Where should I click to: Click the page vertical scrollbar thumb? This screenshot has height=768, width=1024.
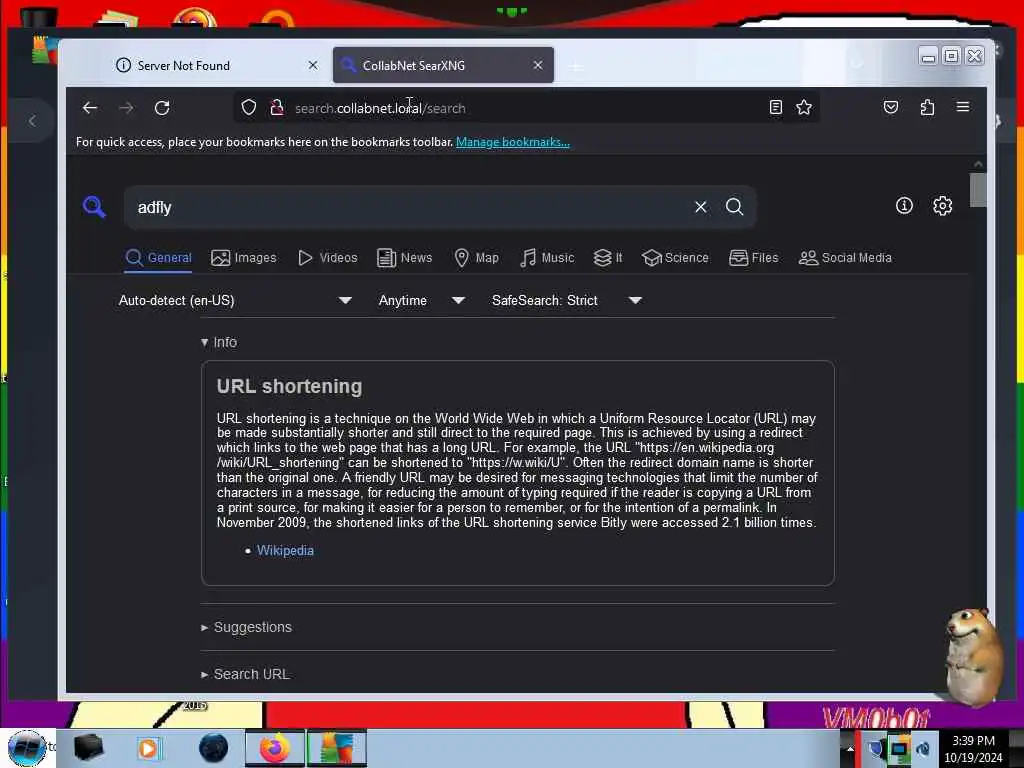[x=978, y=190]
